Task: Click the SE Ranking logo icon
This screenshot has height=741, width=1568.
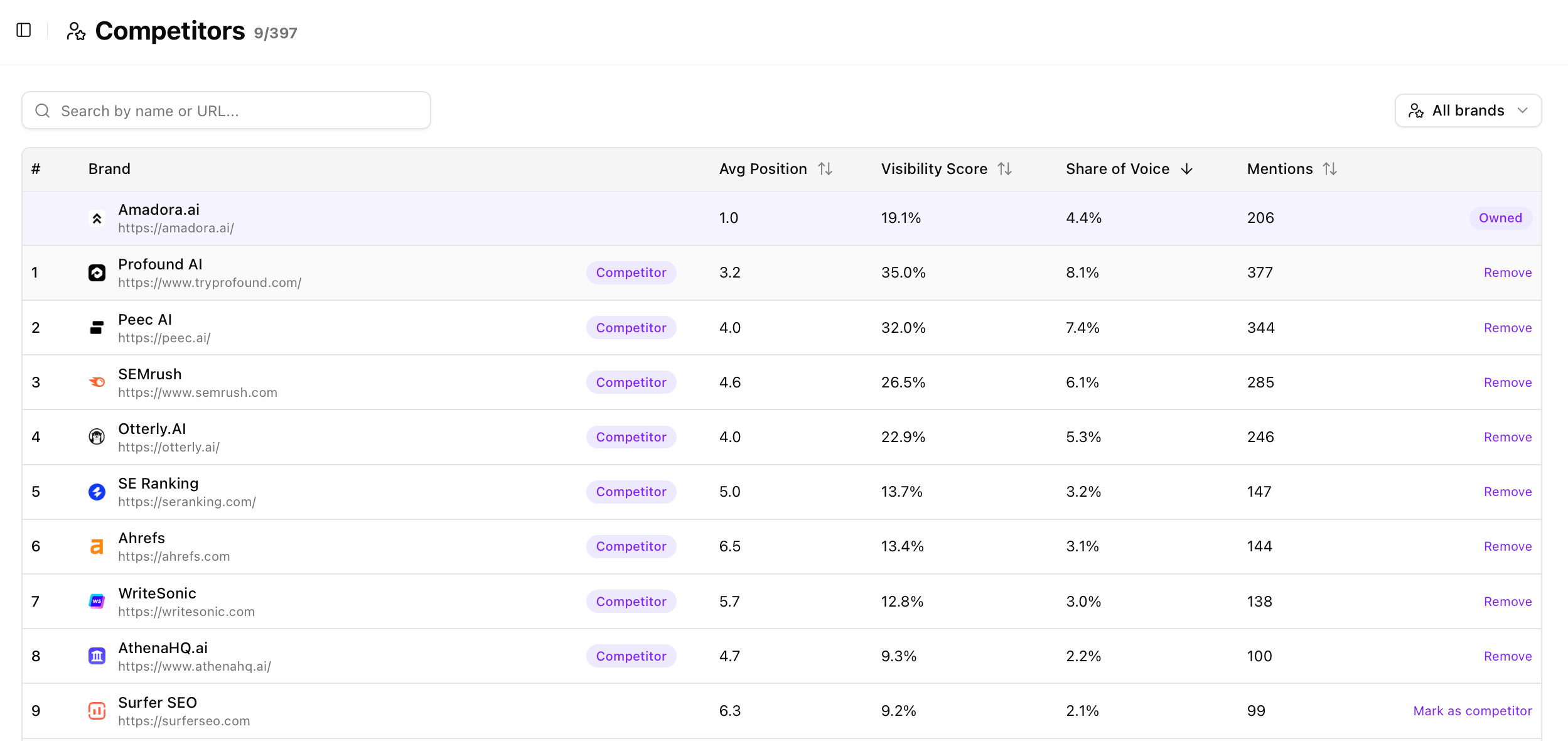Action: point(97,492)
